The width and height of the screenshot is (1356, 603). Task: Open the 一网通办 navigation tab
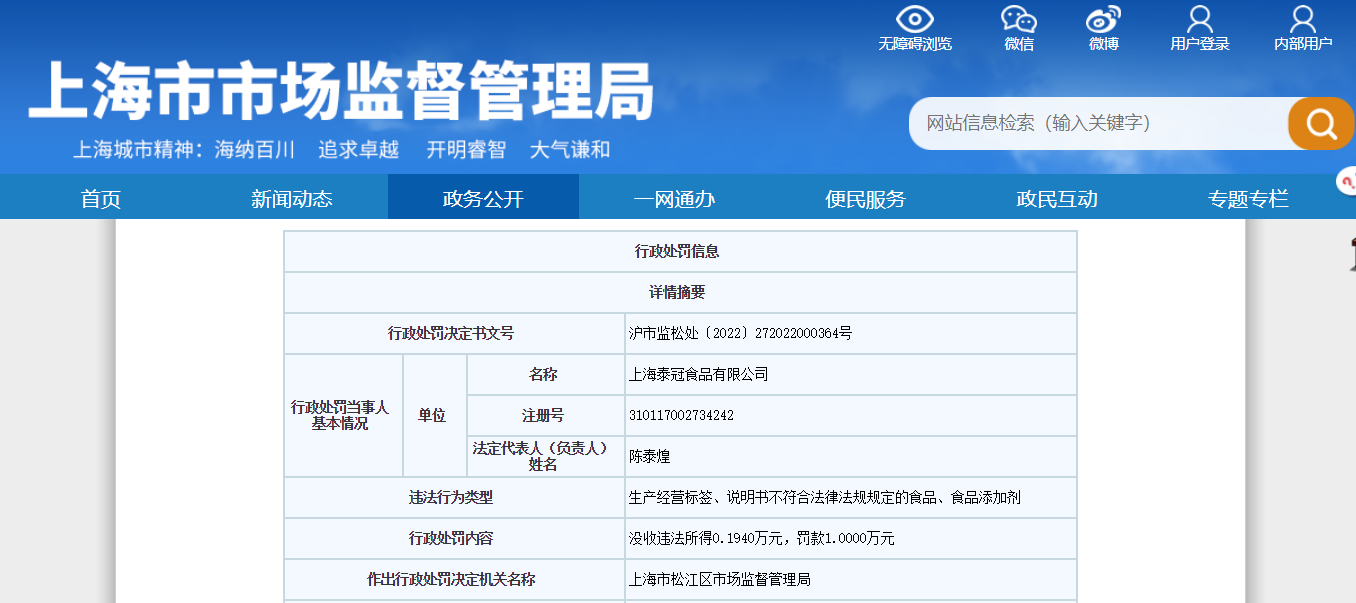(674, 198)
